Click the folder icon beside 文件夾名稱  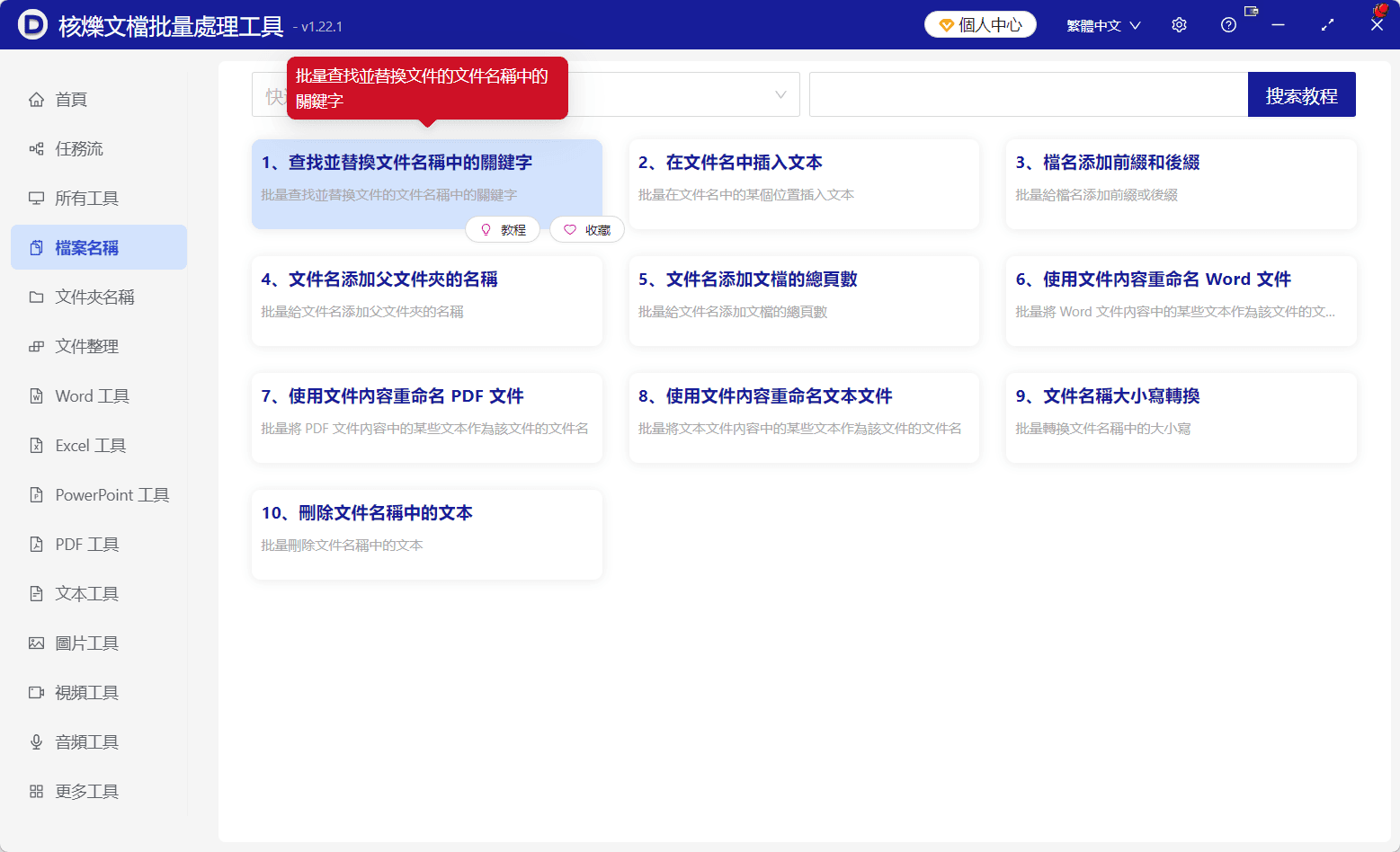[x=36, y=297]
